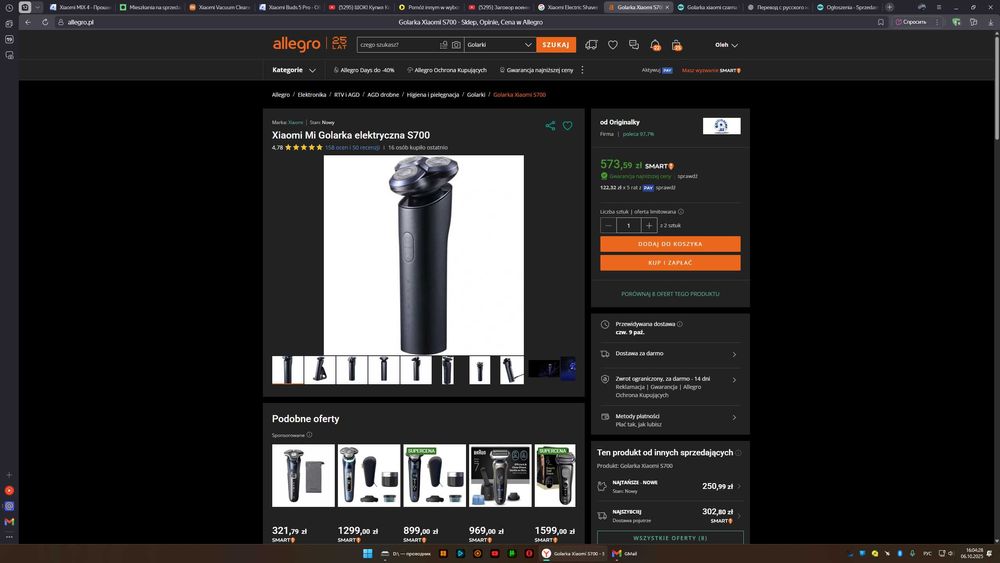The image size is (1000, 563).
Task: Bookmark this page using the address bar icon
Action: pyautogui.click(x=881, y=22)
